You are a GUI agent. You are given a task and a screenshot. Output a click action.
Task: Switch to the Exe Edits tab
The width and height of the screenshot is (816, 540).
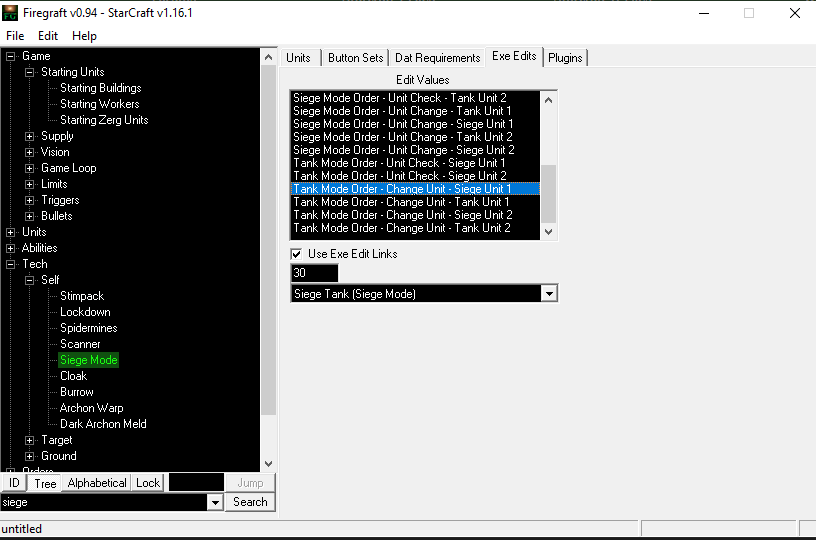514,56
